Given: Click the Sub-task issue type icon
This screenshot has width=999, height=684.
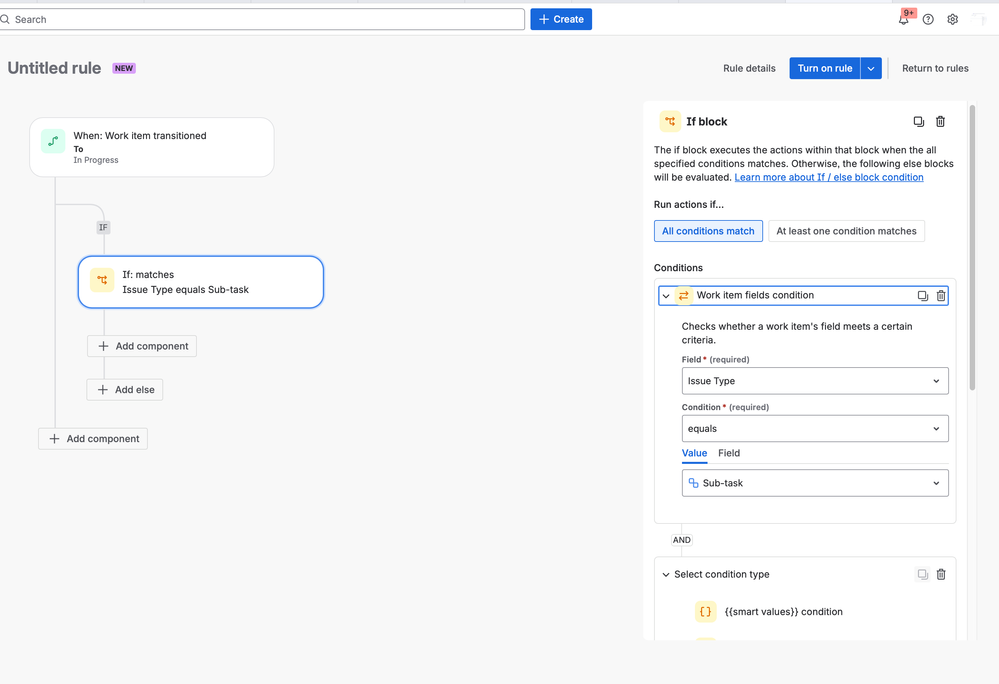Looking at the screenshot, I should click(x=693, y=483).
